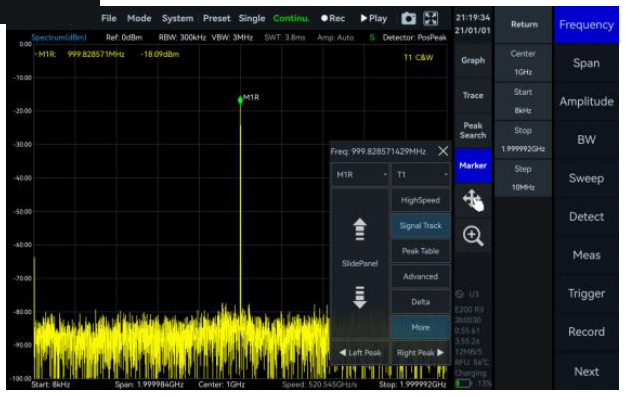Image resolution: width=625 pixels, height=396 pixels.
Task: Click the SlidePanel label
Action: (x=360, y=263)
